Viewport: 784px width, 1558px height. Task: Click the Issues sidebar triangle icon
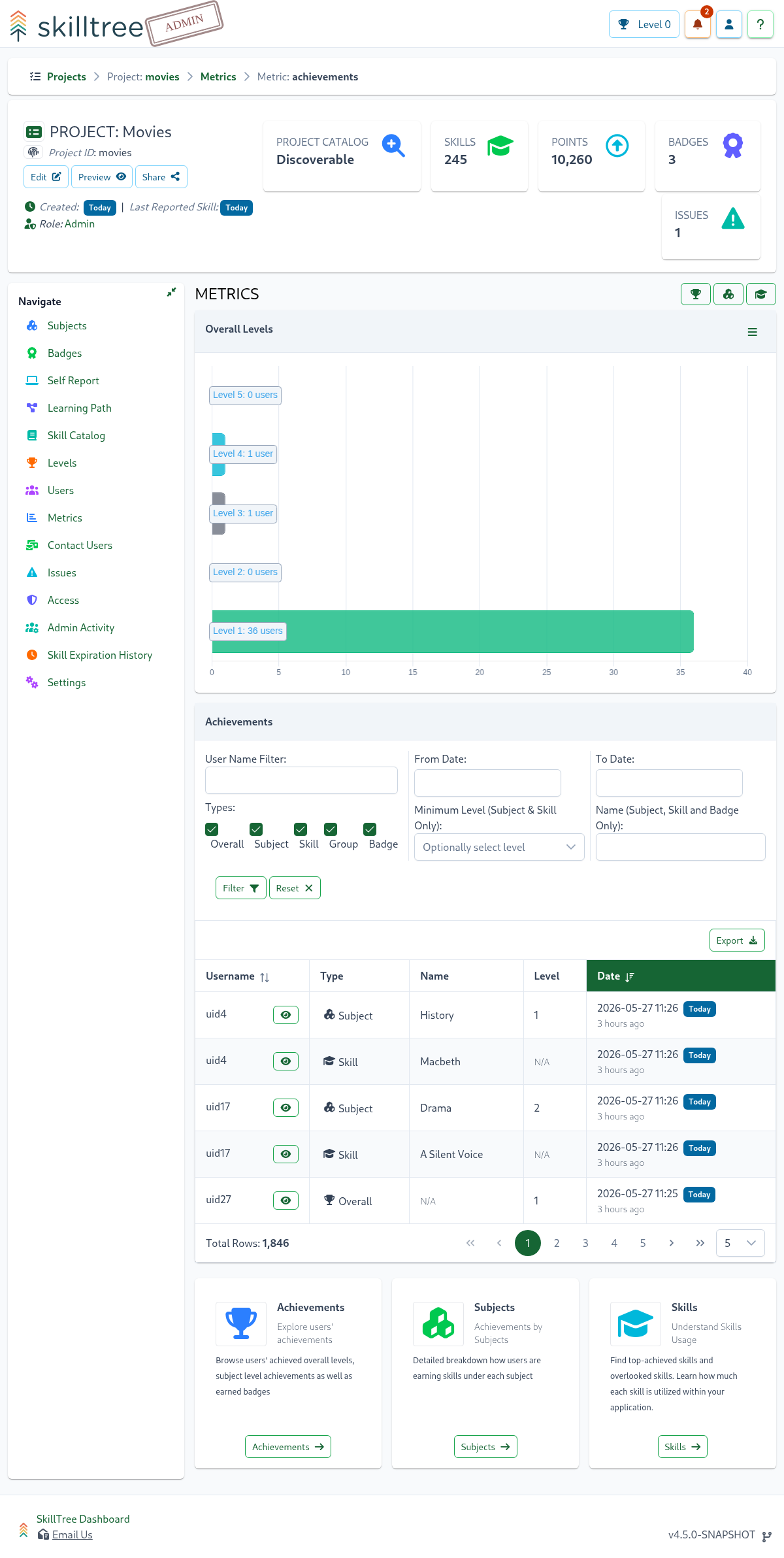tap(32, 572)
